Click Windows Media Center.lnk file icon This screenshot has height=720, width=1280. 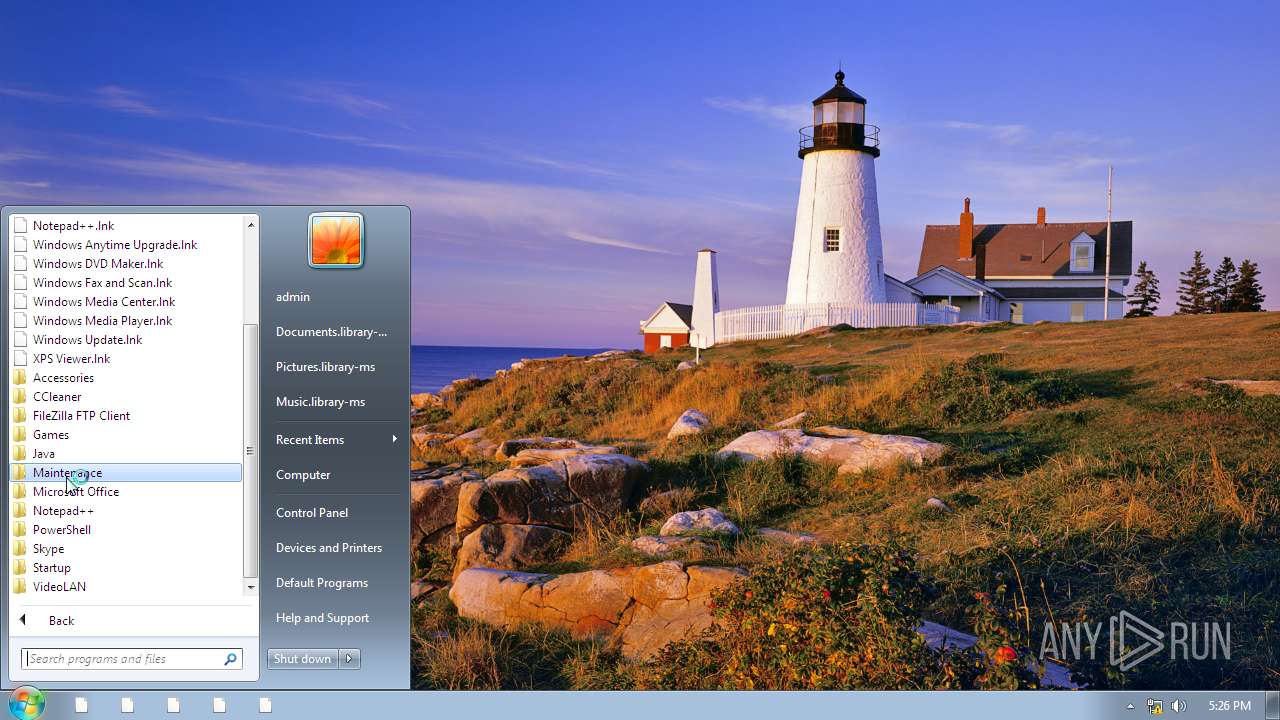[20, 302]
